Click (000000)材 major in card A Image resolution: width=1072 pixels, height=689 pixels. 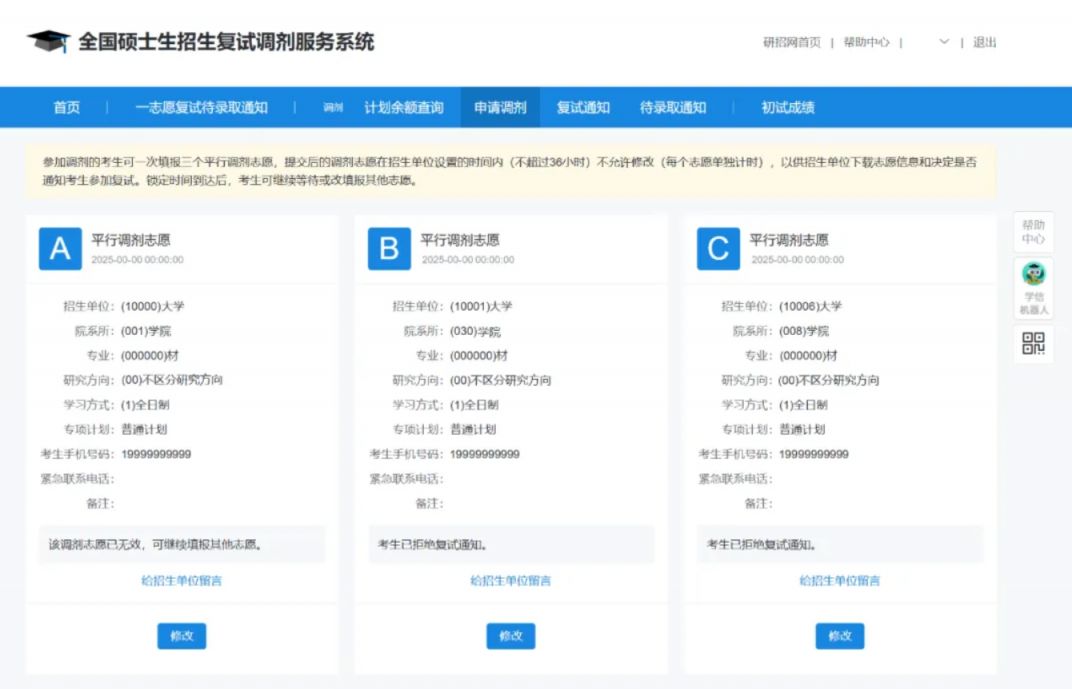pos(150,355)
